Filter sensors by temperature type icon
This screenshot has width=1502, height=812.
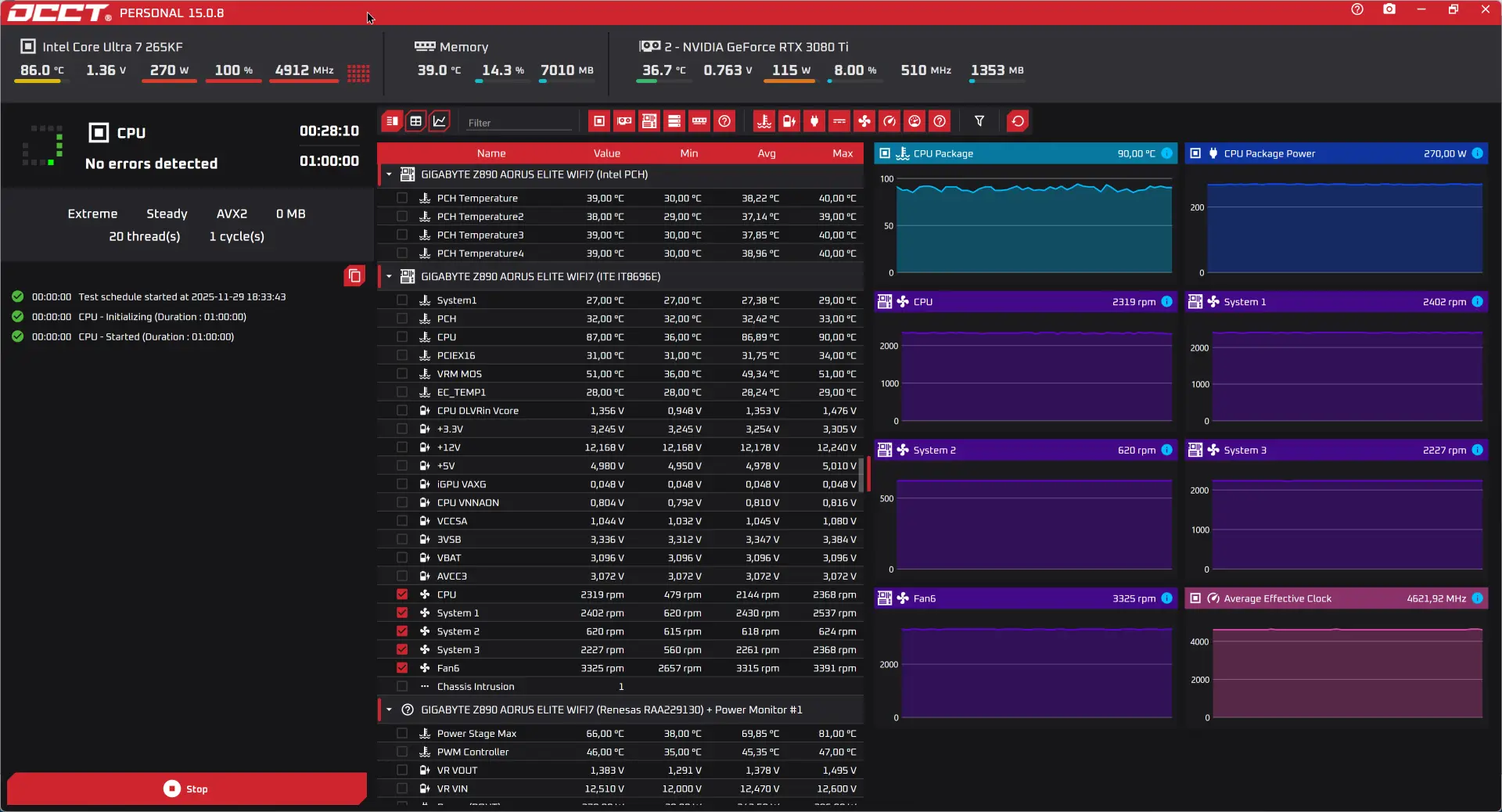tap(764, 121)
